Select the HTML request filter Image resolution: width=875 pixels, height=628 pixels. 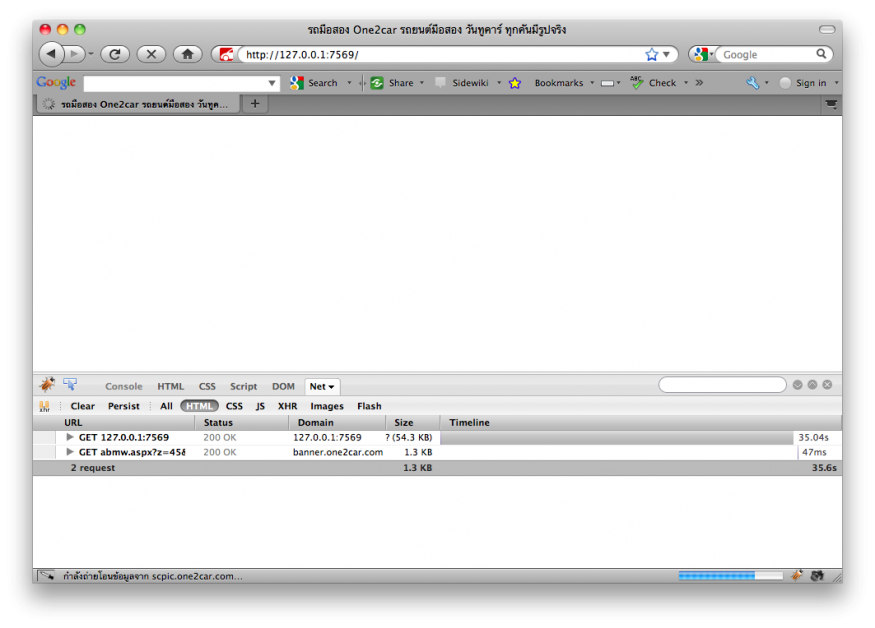[x=199, y=406]
